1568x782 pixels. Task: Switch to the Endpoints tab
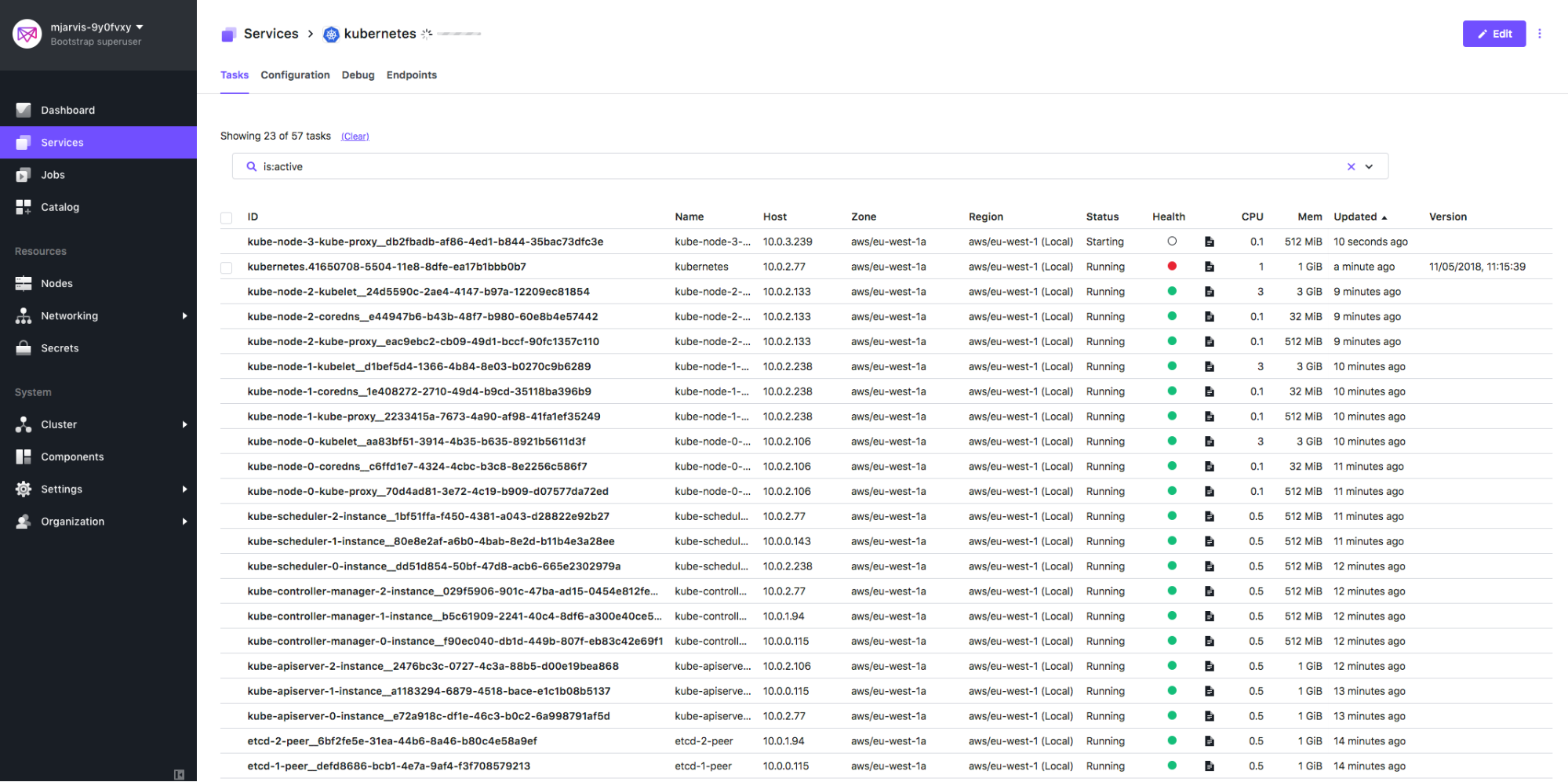tap(411, 75)
